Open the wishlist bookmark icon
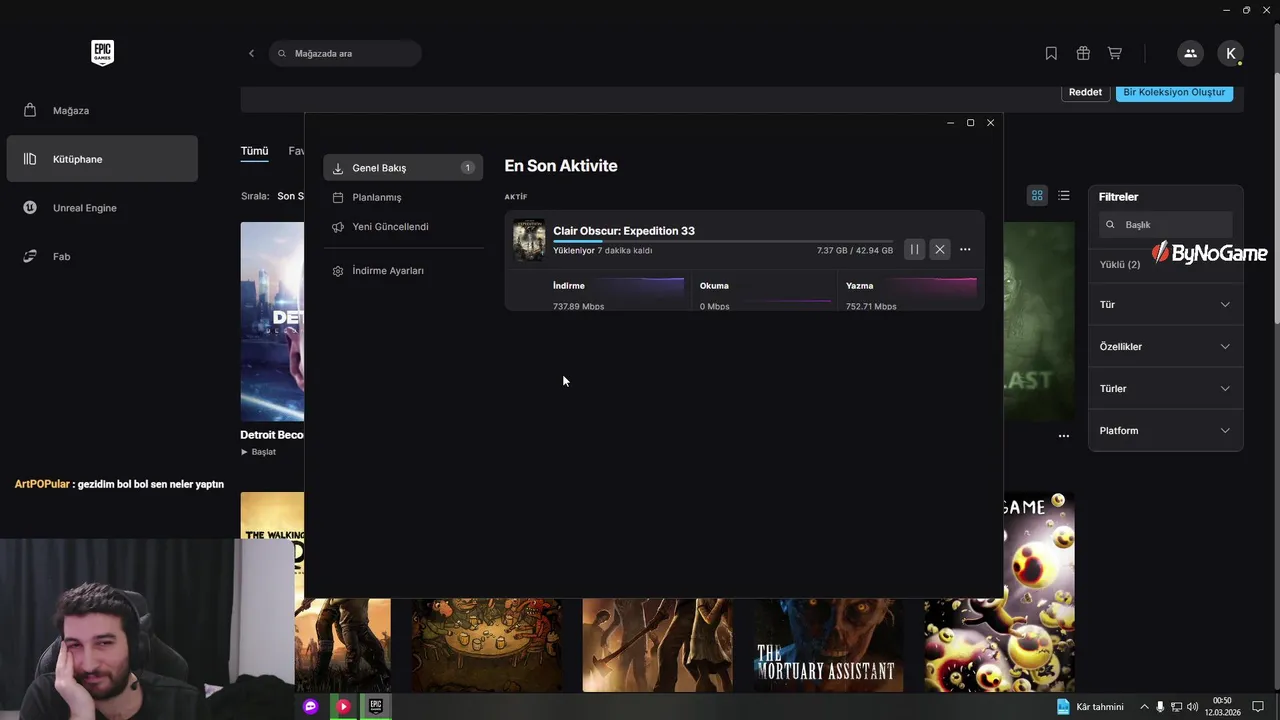The height and width of the screenshot is (720, 1280). tap(1051, 53)
